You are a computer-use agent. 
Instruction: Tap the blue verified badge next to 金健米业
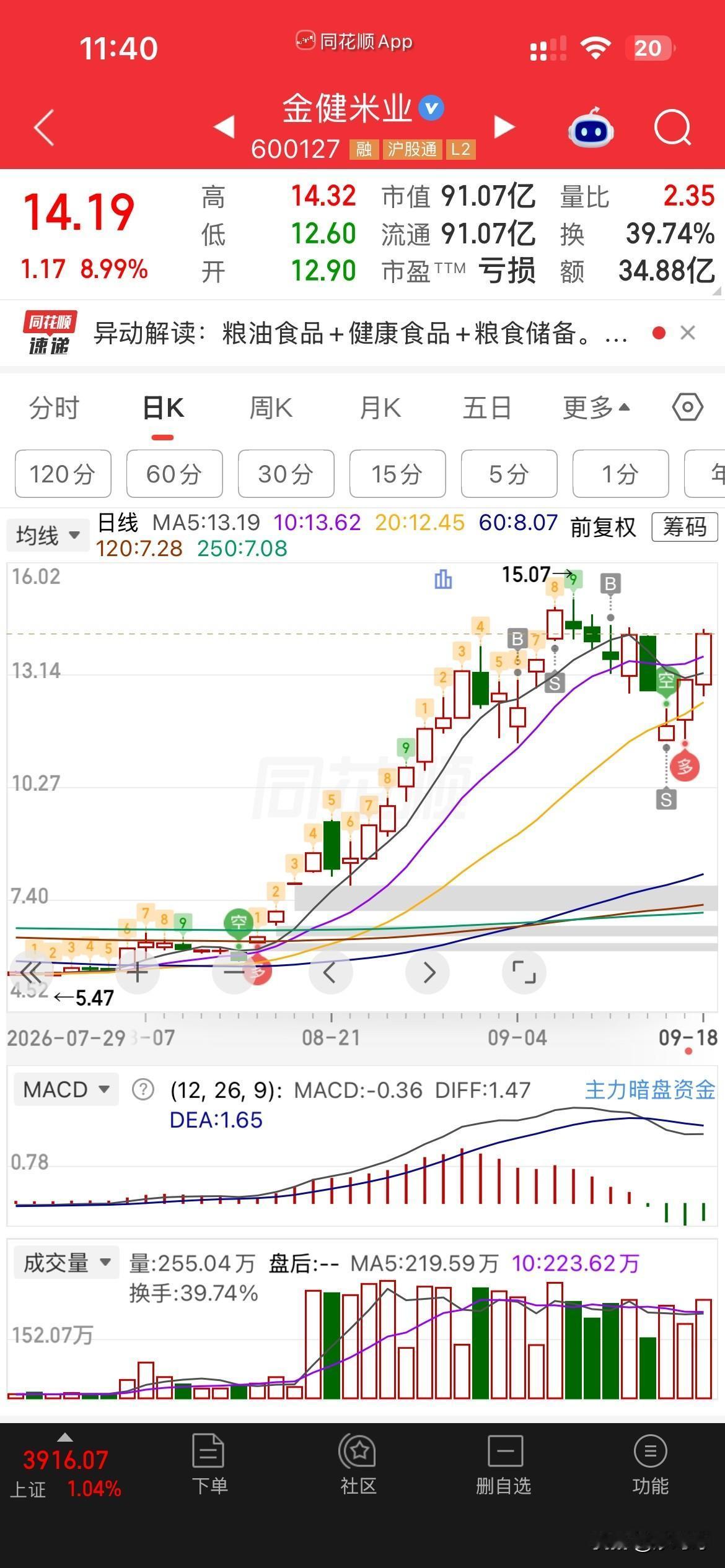(x=431, y=108)
